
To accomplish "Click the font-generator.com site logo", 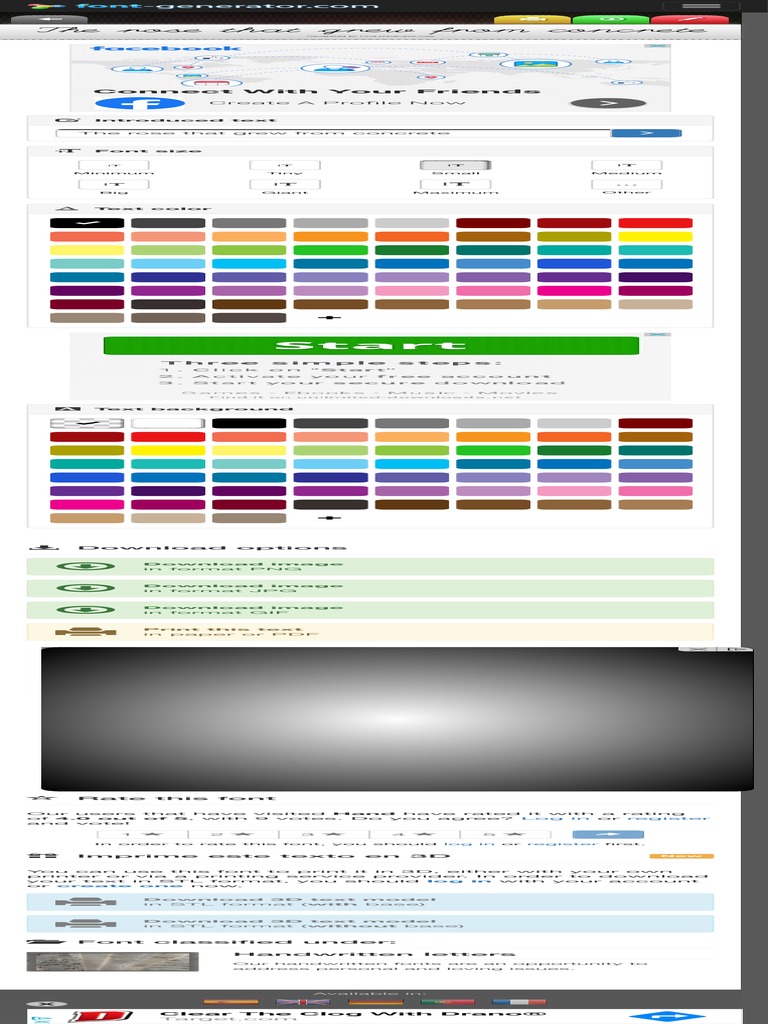I will click(x=204, y=6).
